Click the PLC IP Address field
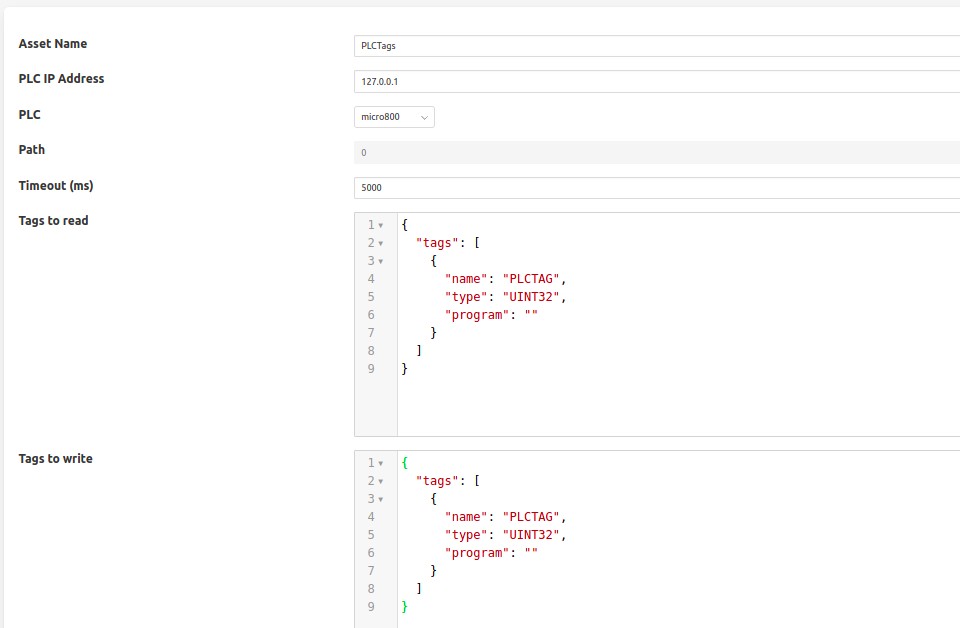This screenshot has height=628, width=960. pyautogui.click(x=656, y=81)
